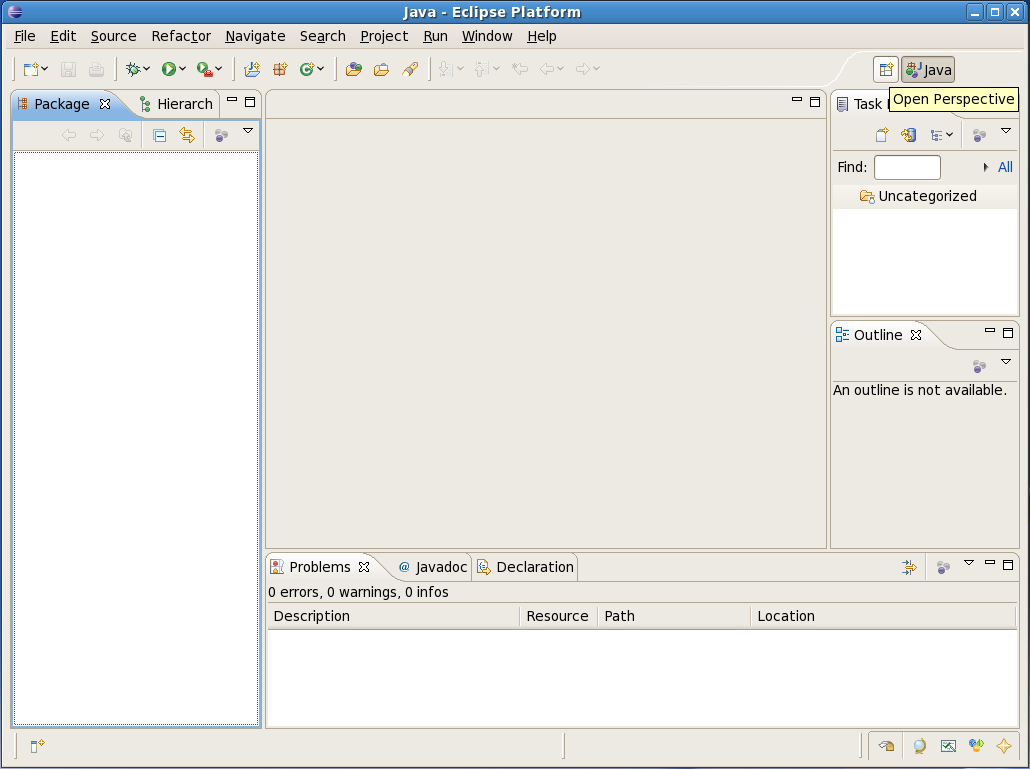Click the Run button in the toolbar

tap(169, 69)
